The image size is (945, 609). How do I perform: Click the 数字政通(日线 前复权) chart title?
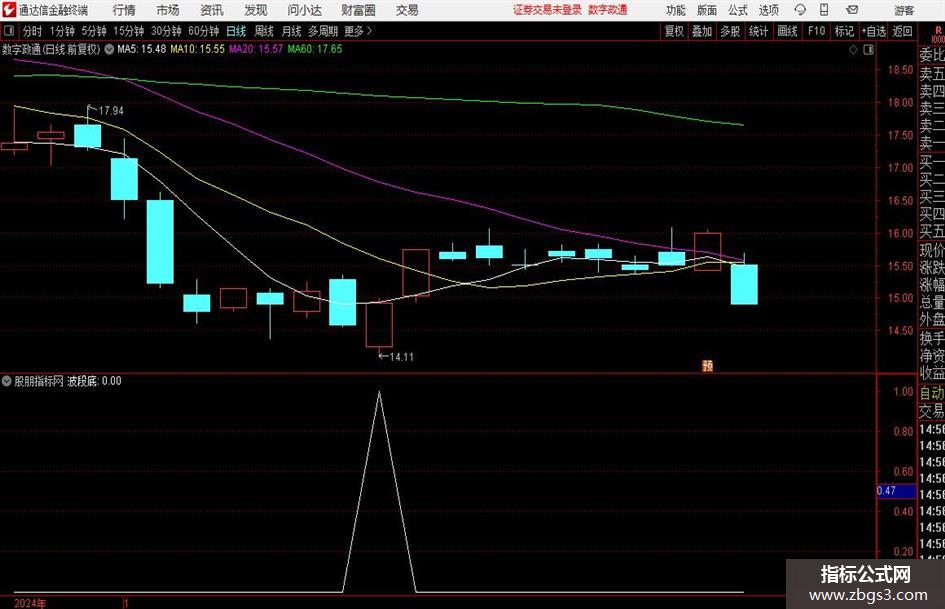click(x=51, y=49)
